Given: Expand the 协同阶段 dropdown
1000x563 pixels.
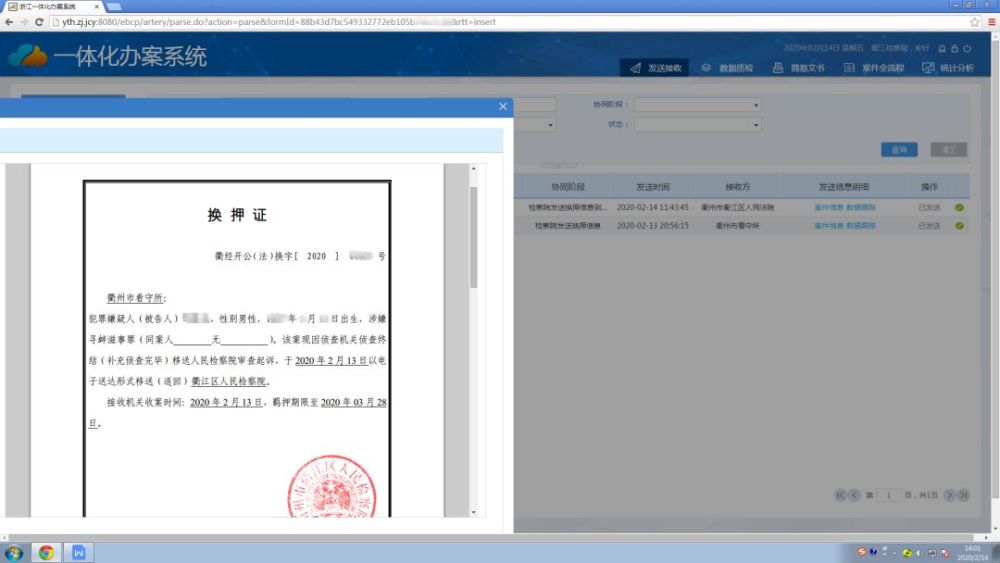Looking at the screenshot, I should coord(698,105).
